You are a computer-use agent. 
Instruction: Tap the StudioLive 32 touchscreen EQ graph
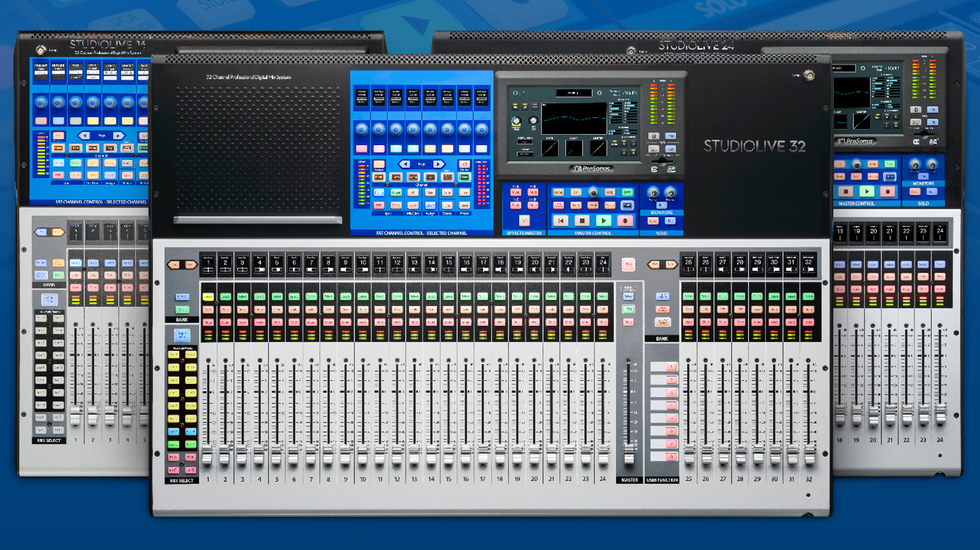tap(574, 118)
